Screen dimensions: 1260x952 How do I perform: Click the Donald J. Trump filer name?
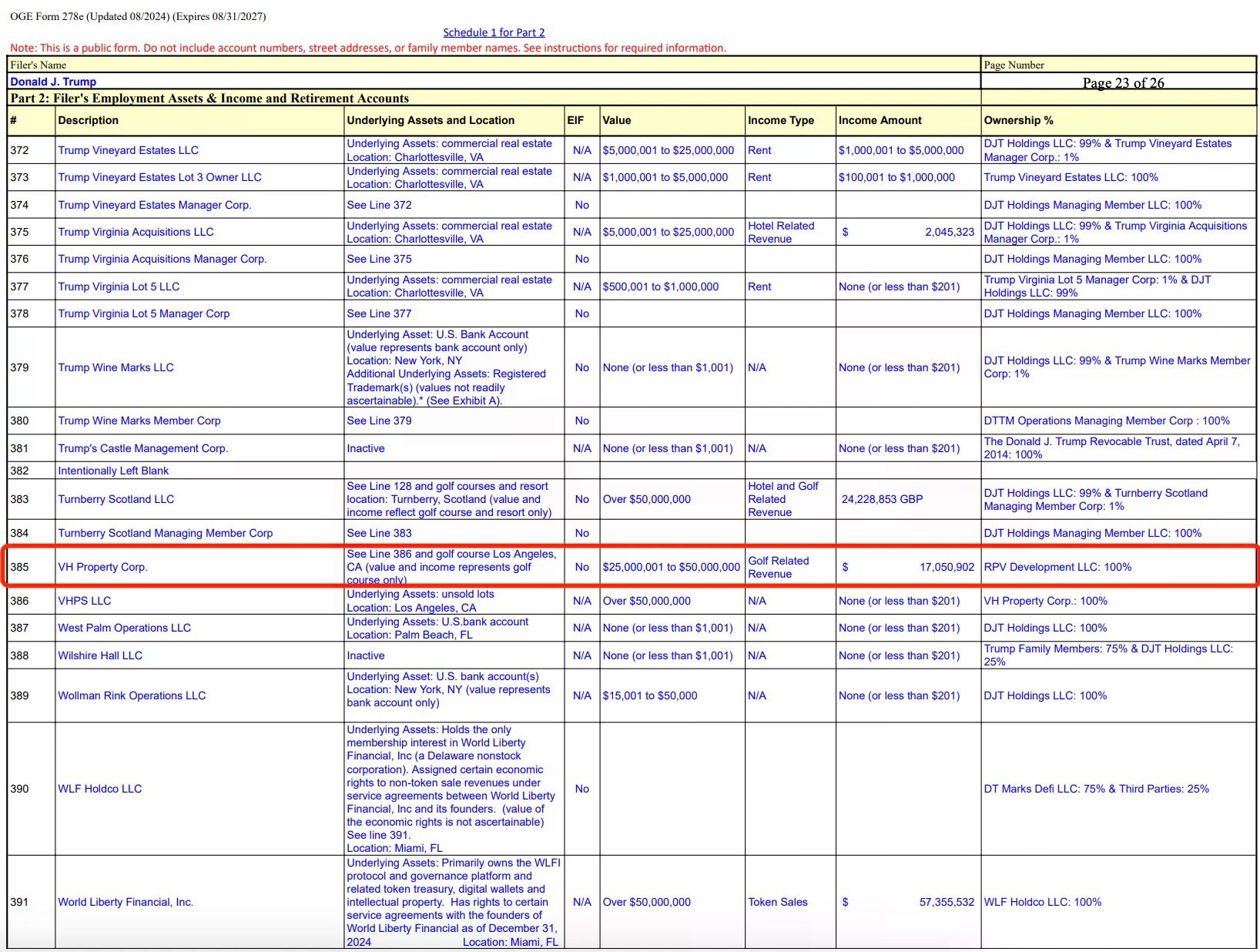tap(53, 82)
